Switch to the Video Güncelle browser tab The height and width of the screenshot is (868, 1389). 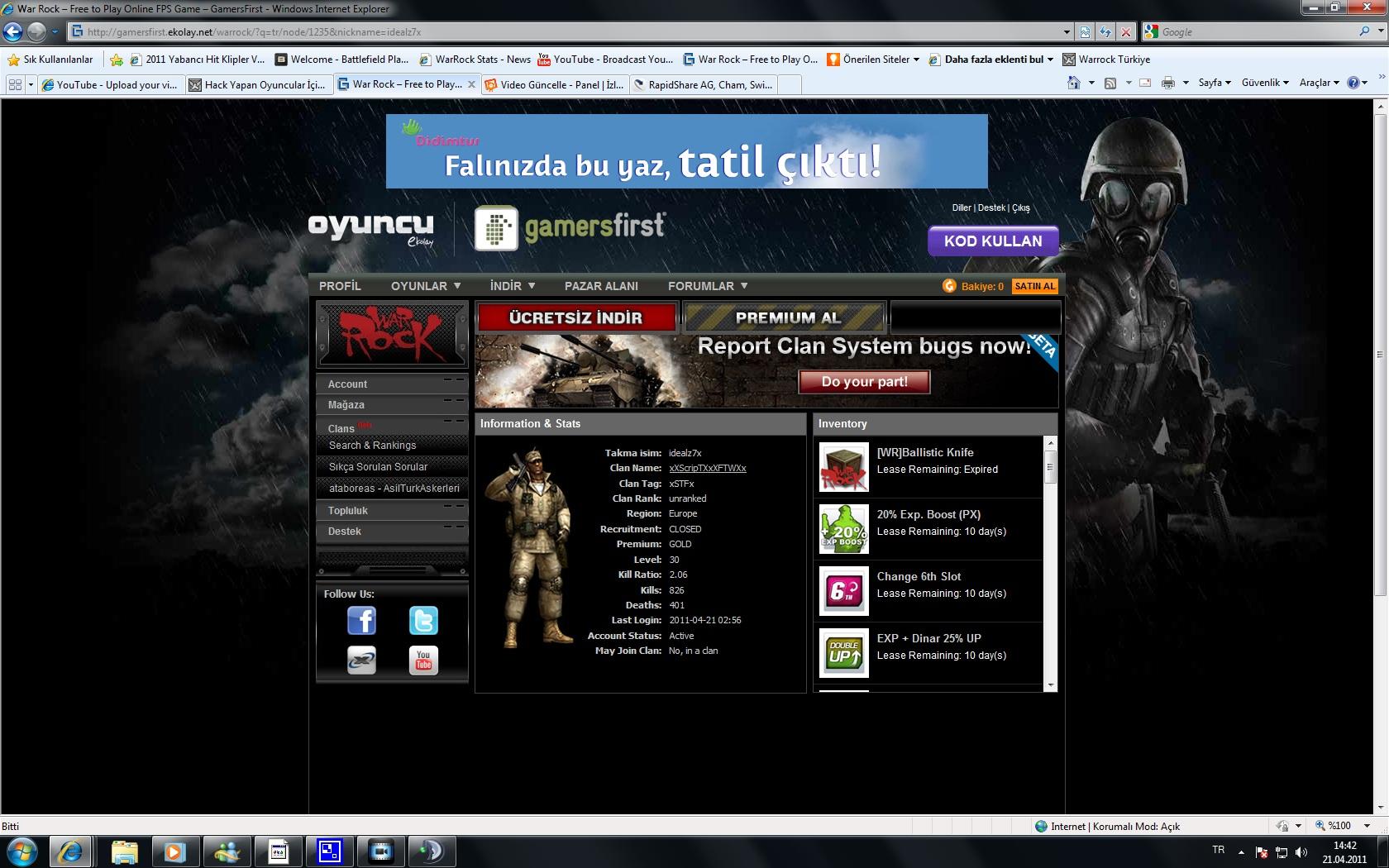point(554,84)
